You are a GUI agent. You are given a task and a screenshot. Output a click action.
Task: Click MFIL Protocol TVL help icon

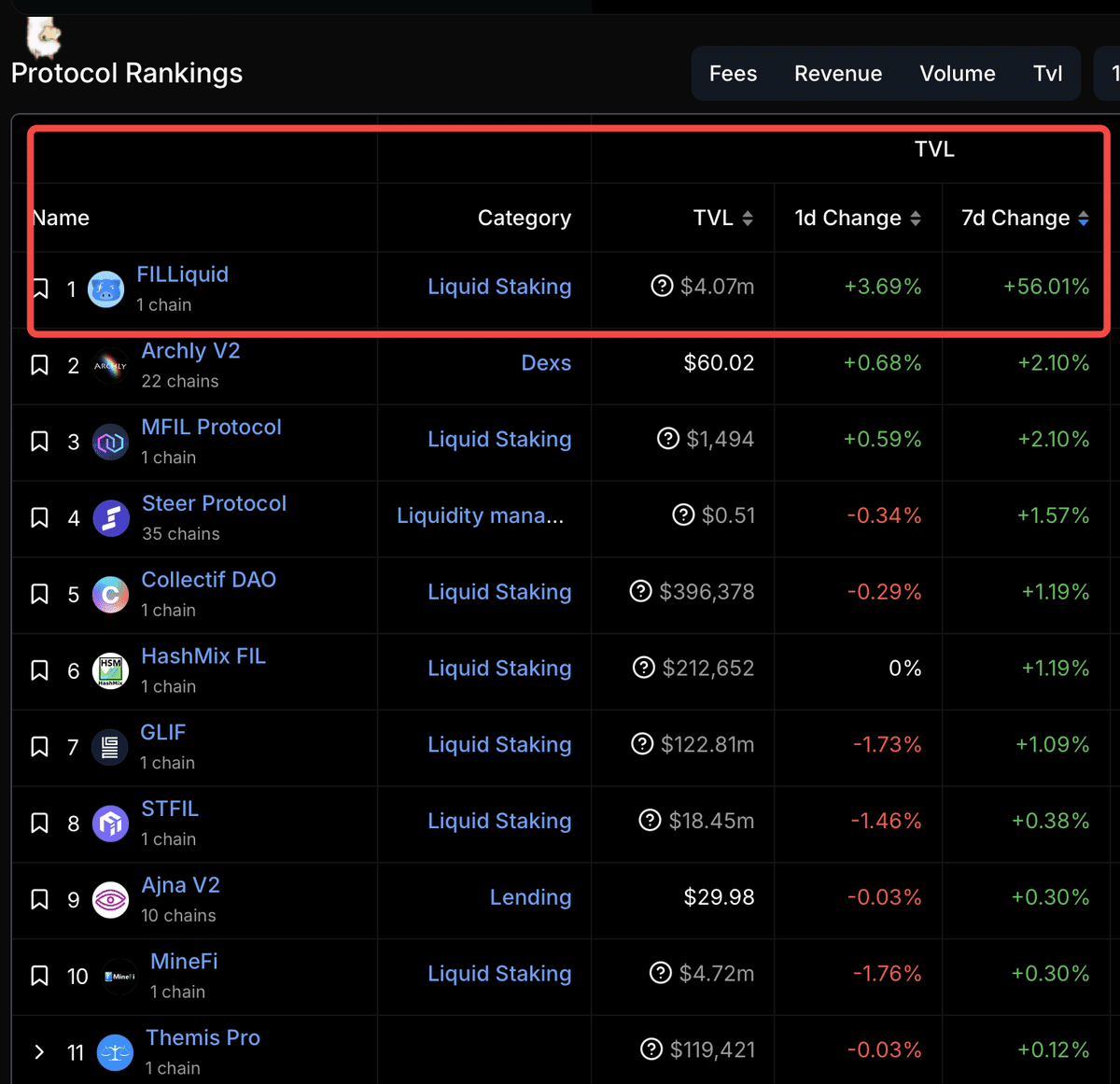pos(668,438)
